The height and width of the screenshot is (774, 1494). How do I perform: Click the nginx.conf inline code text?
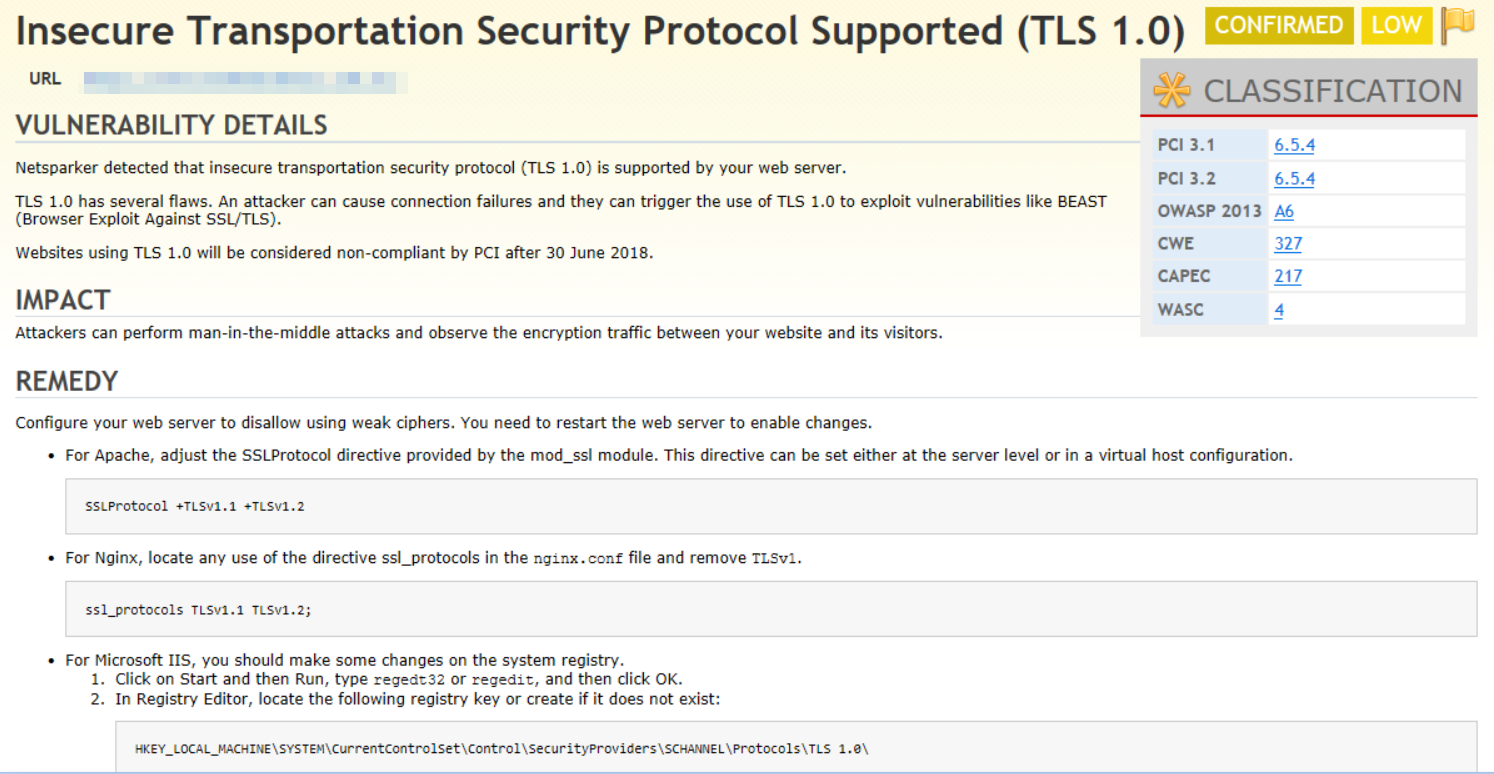pos(577,558)
